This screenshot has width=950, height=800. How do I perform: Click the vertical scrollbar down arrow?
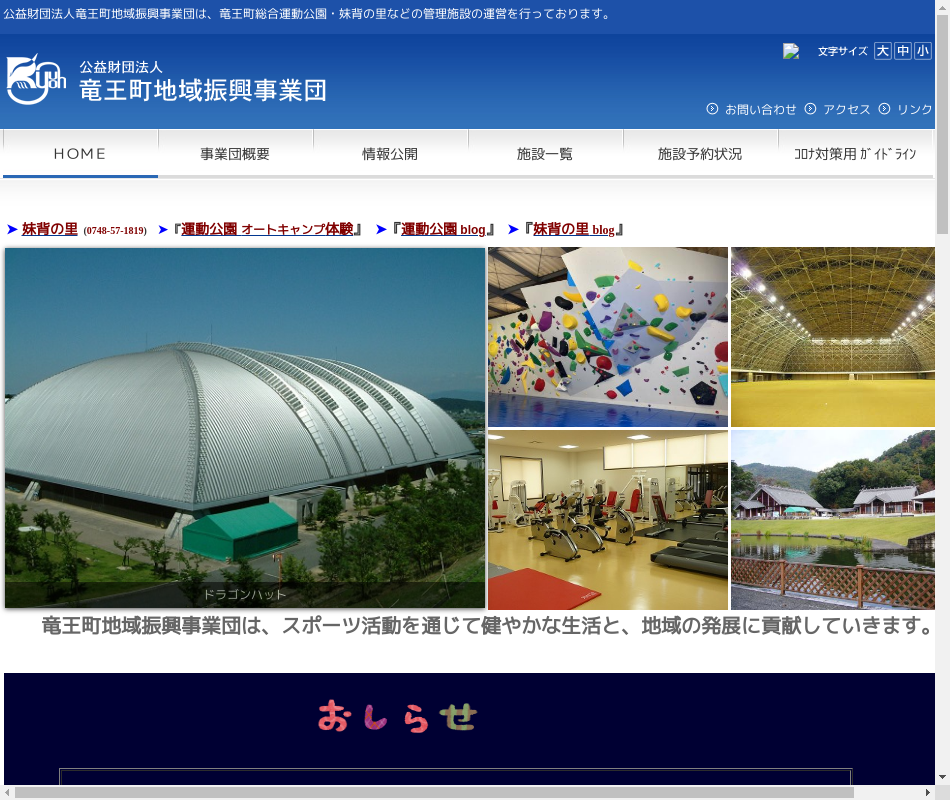[x=942, y=777]
